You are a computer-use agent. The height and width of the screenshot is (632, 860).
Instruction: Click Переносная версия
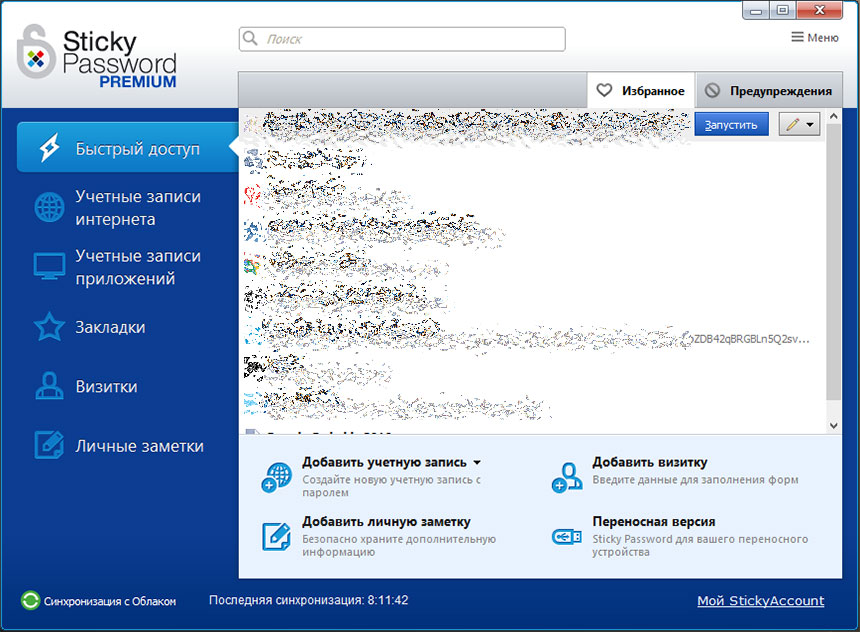(654, 522)
